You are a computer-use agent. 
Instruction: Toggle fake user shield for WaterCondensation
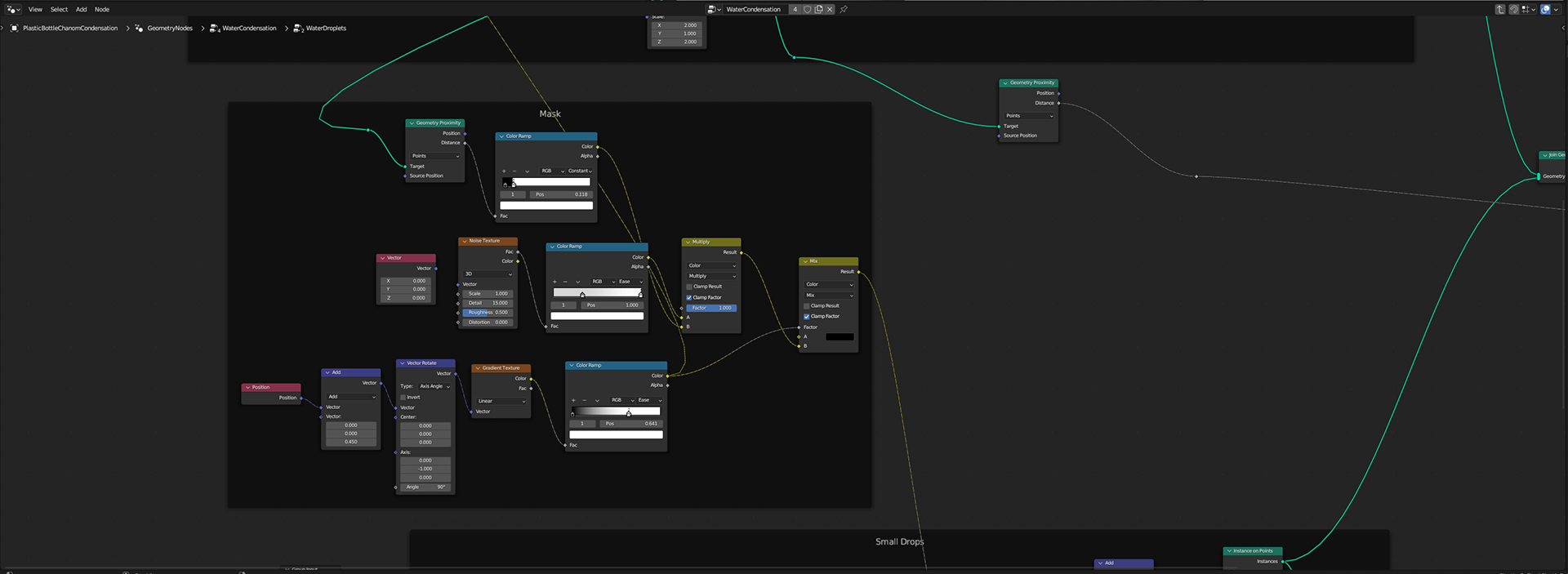point(807,9)
